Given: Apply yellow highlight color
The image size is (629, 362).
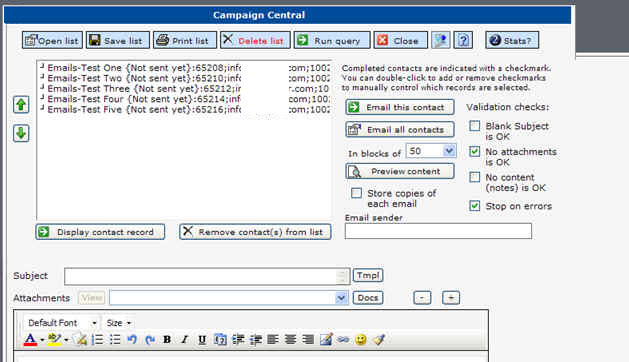Looking at the screenshot, I should click(55, 340).
